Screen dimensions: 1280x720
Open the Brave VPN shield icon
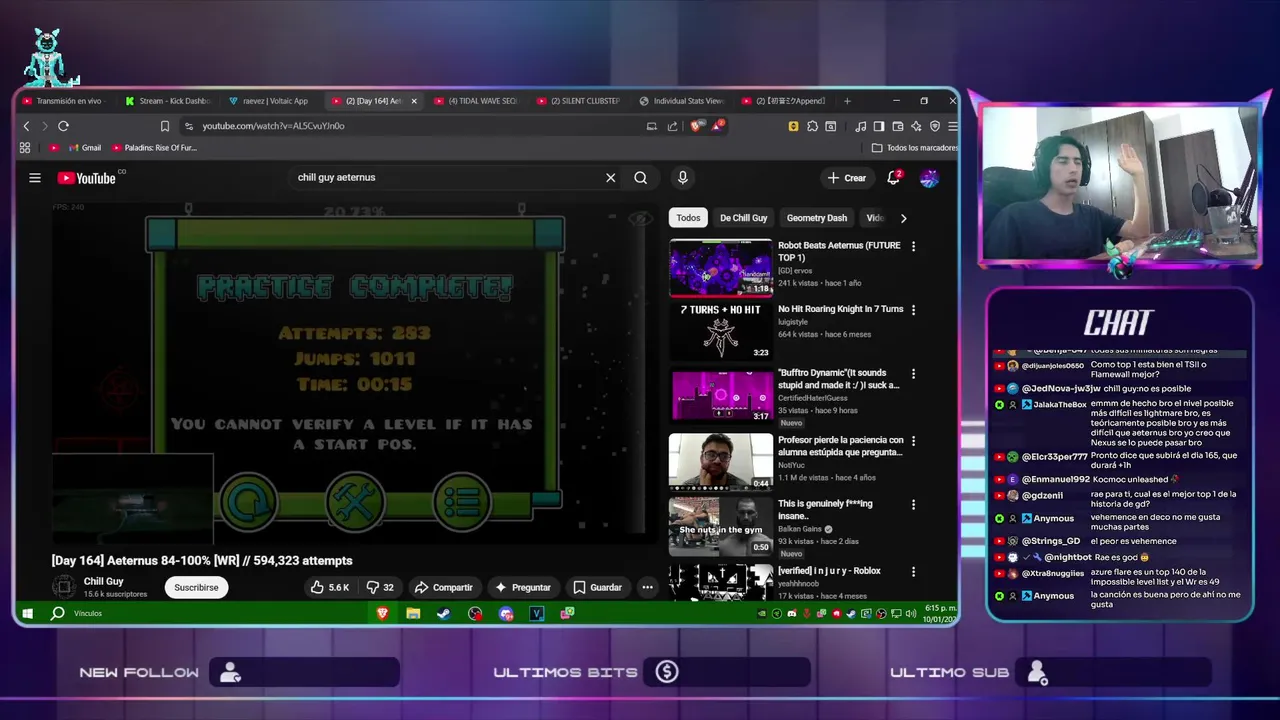pos(935,126)
